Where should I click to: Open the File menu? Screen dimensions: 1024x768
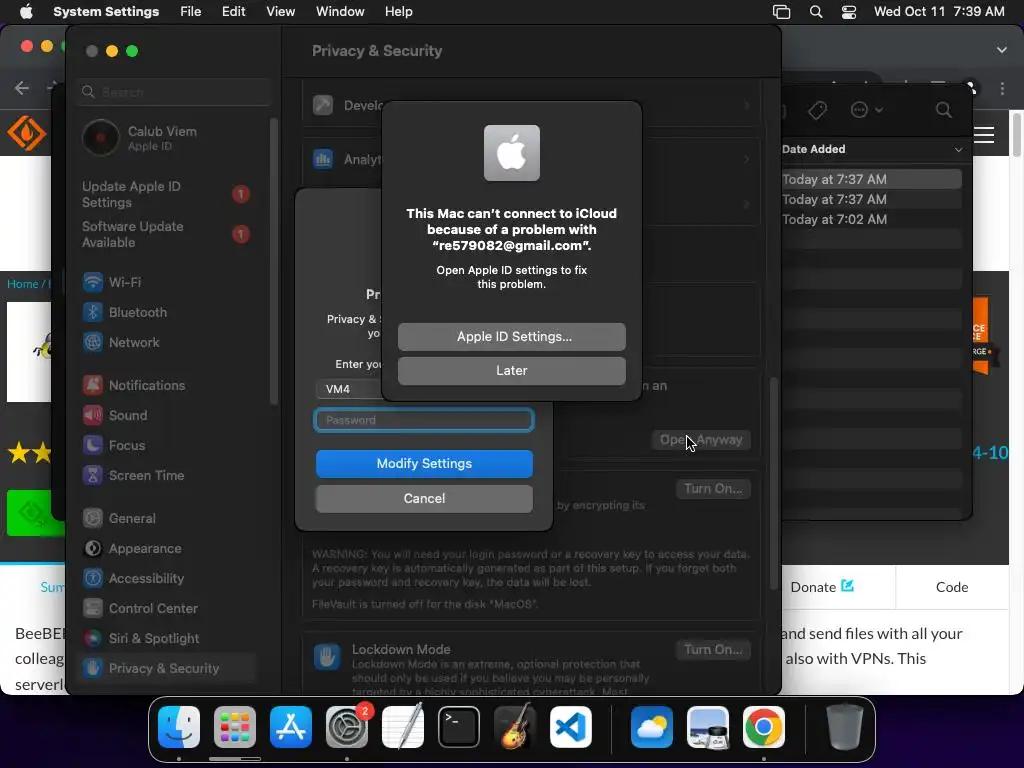click(191, 12)
